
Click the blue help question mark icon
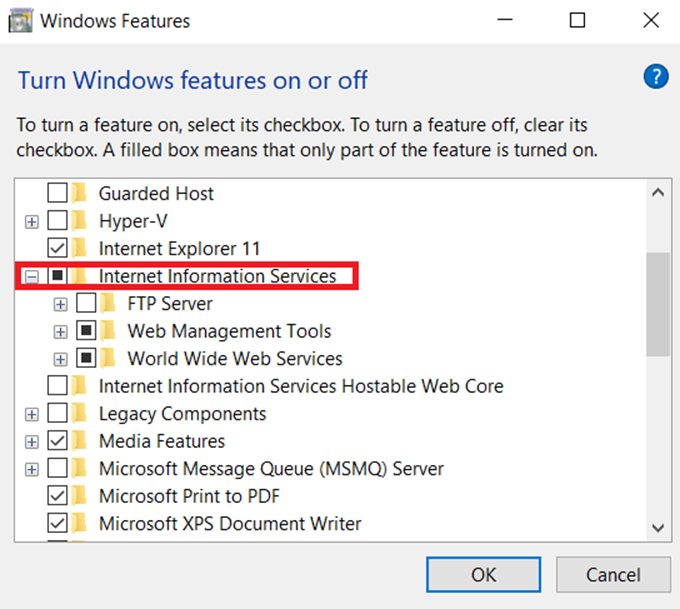[656, 76]
